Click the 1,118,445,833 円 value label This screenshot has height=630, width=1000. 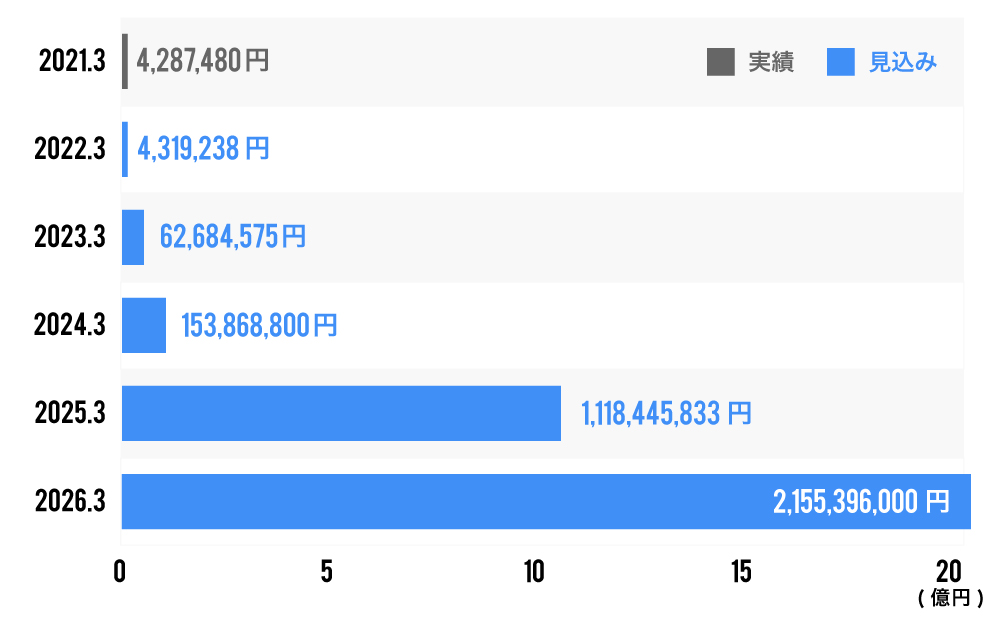click(x=666, y=414)
